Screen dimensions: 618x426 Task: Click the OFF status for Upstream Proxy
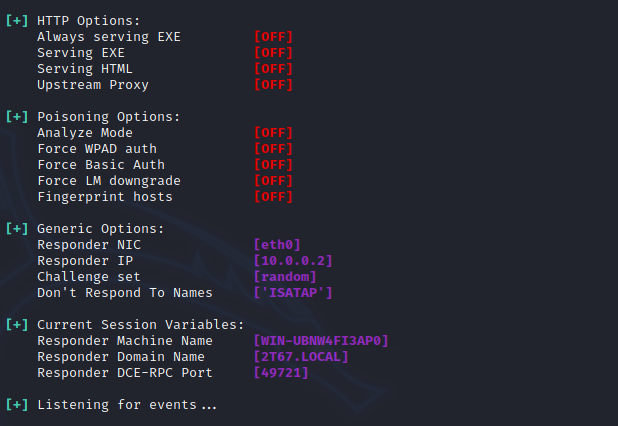click(x=273, y=84)
